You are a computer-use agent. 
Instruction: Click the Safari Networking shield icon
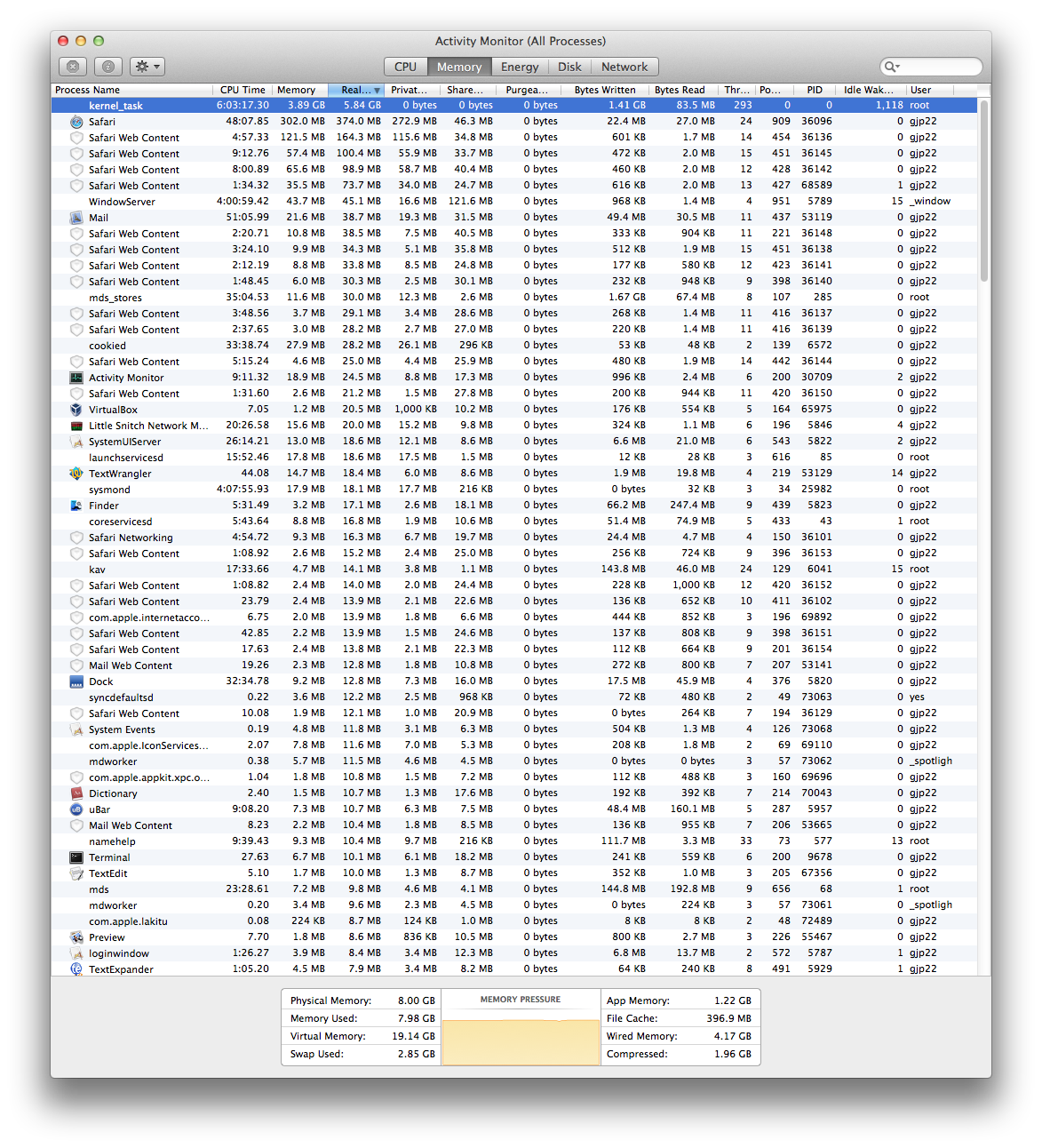[76, 538]
